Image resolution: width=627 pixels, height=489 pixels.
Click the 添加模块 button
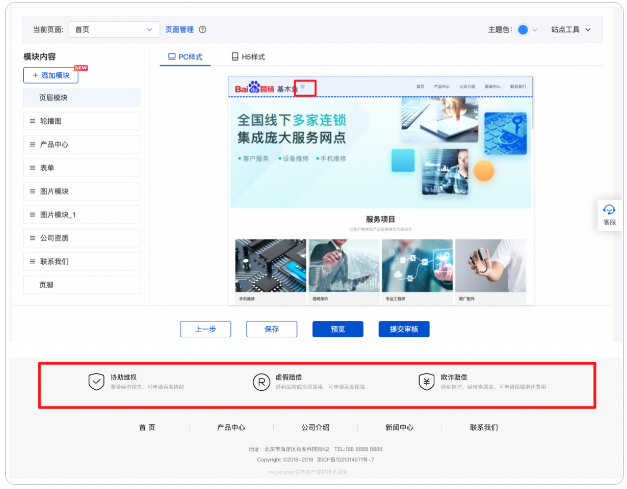[x=51, y=75]
